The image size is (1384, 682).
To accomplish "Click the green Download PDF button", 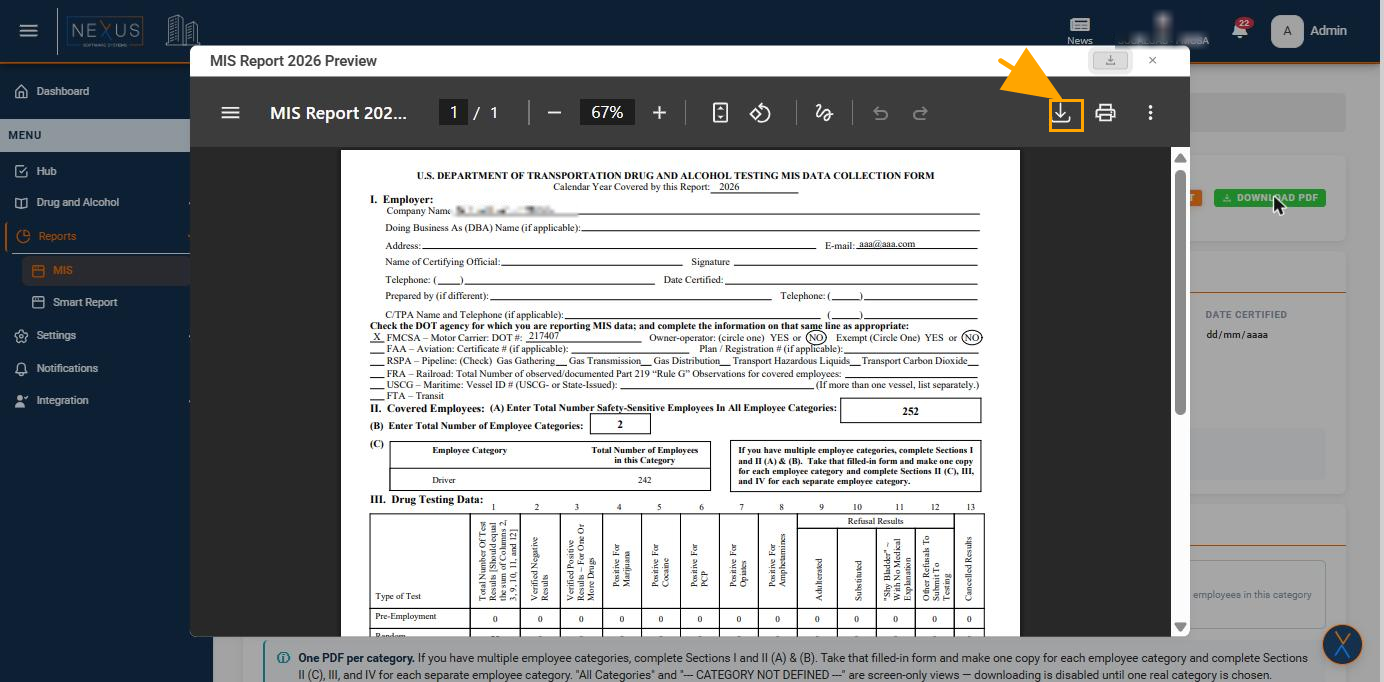I will [1269, 198].
